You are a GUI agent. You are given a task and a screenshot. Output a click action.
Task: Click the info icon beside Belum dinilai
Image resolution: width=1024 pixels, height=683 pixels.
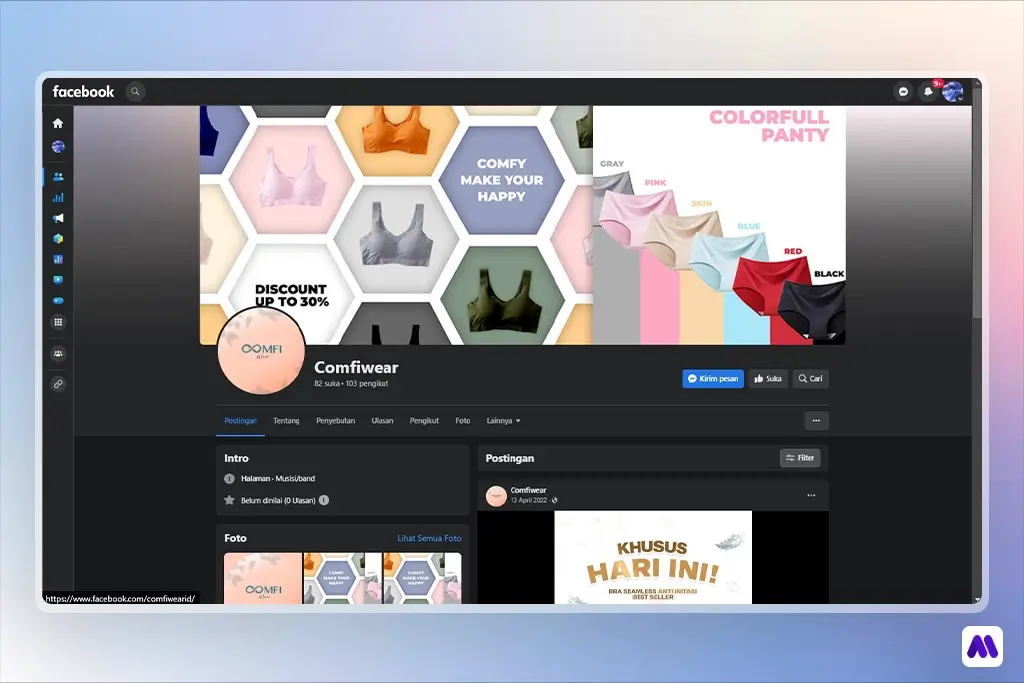324,500
